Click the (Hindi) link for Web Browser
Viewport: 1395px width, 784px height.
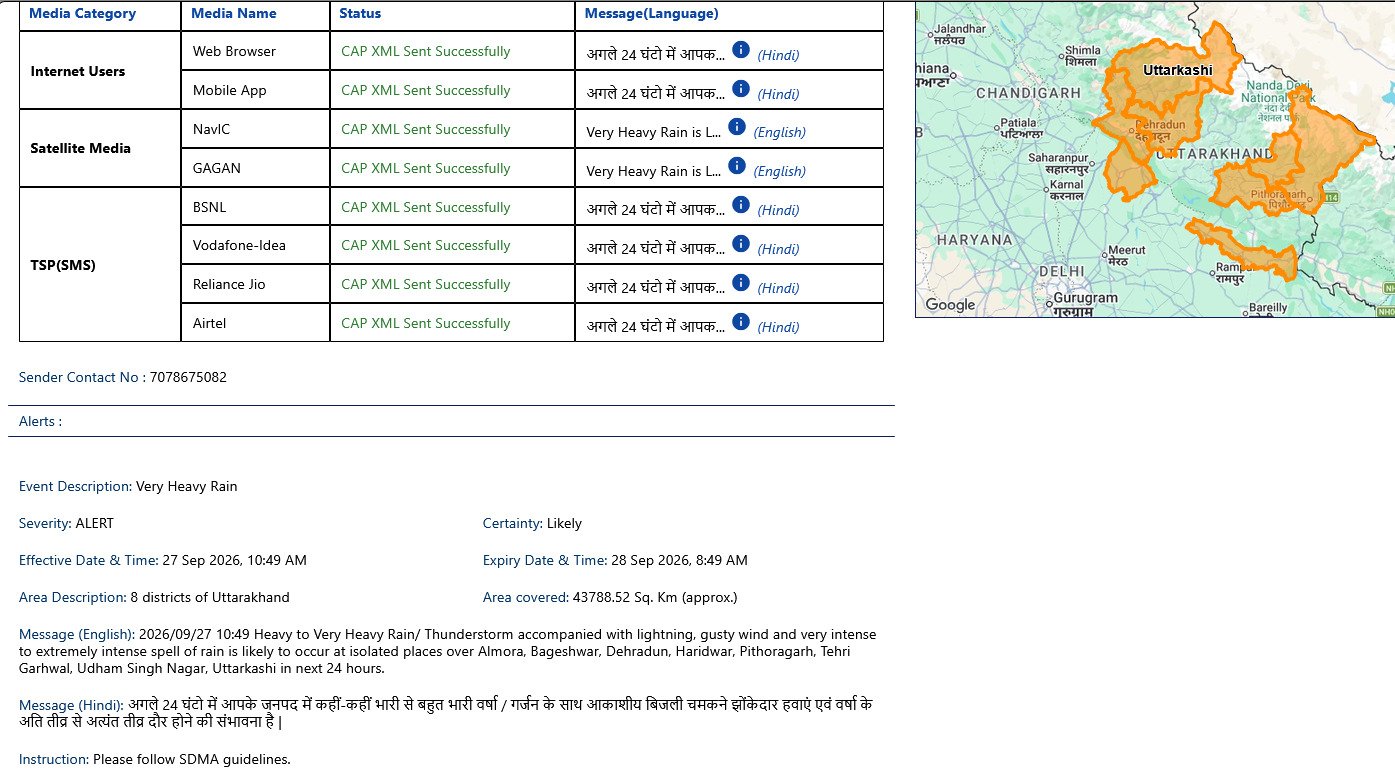point(778,55)
